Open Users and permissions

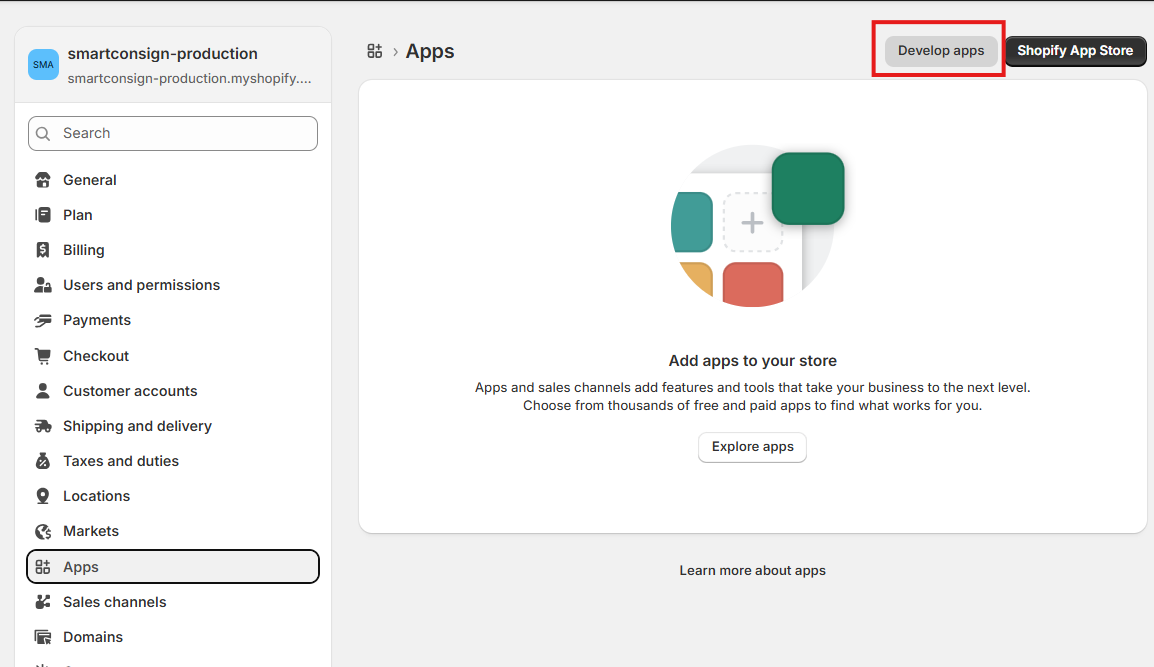(x=173, y=285)
